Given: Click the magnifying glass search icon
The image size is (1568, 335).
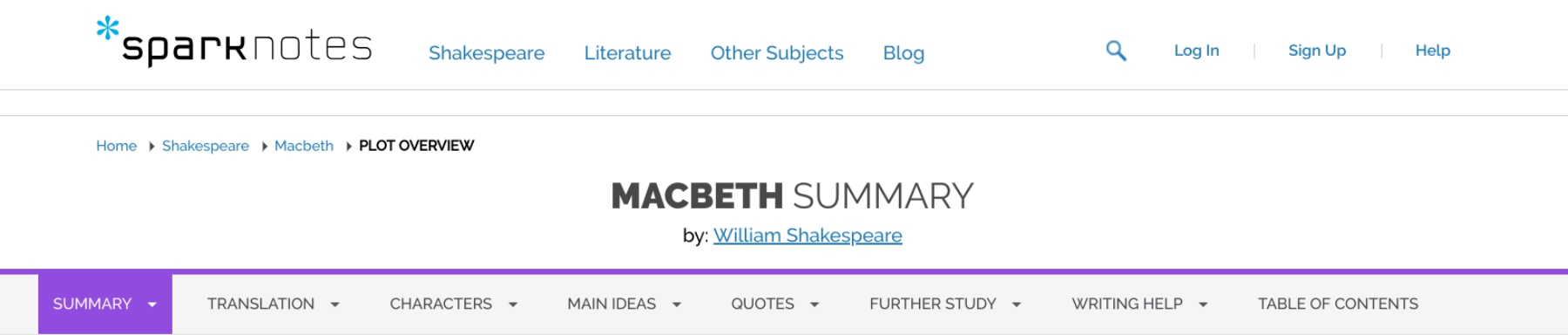Looking at the screenshot, I should [1116, 51].
